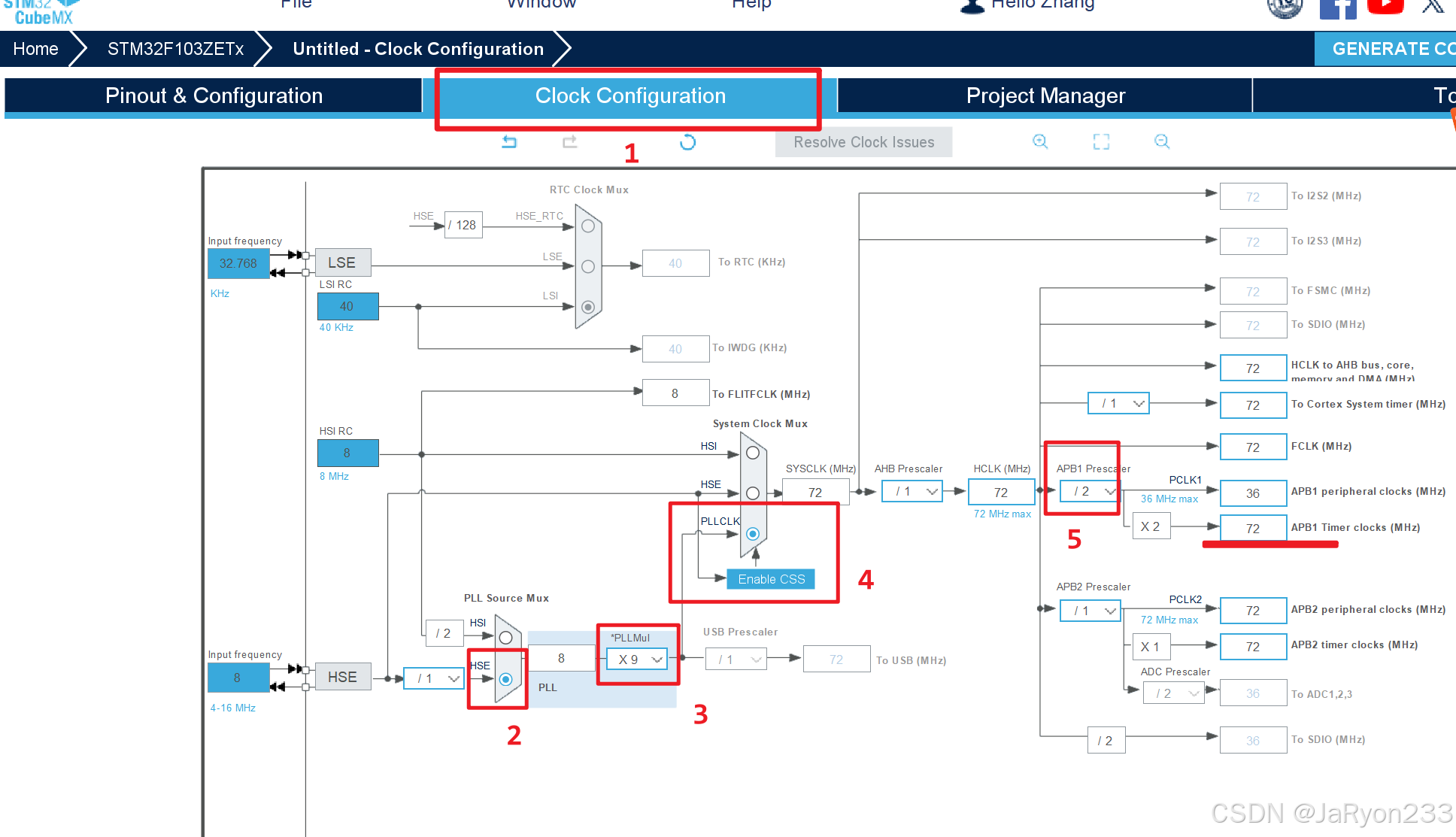Select HSI in System Clock Mux

click(x=753, y=453)
